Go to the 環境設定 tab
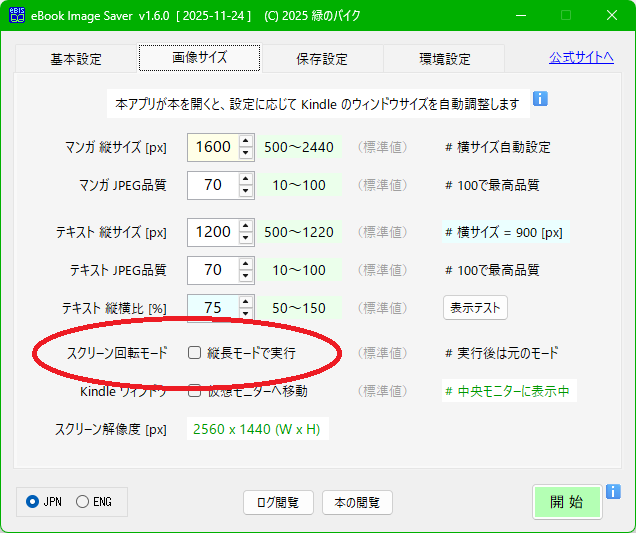The height and width of the screenshot is (533, 636). (445, 59)
